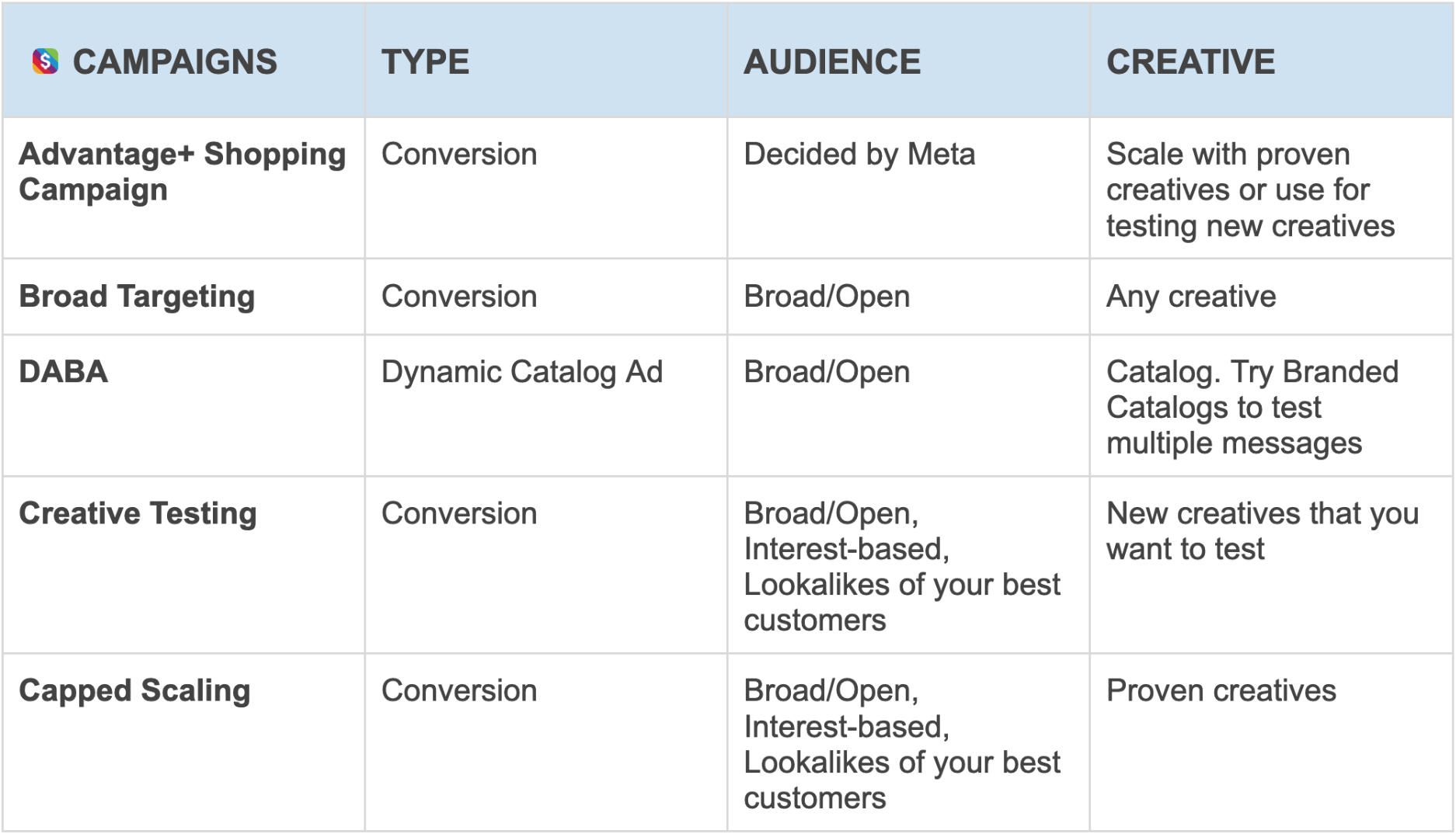Click the Dynamic Catalog Ad cell

pyautogui.click(x=522, y=372)
